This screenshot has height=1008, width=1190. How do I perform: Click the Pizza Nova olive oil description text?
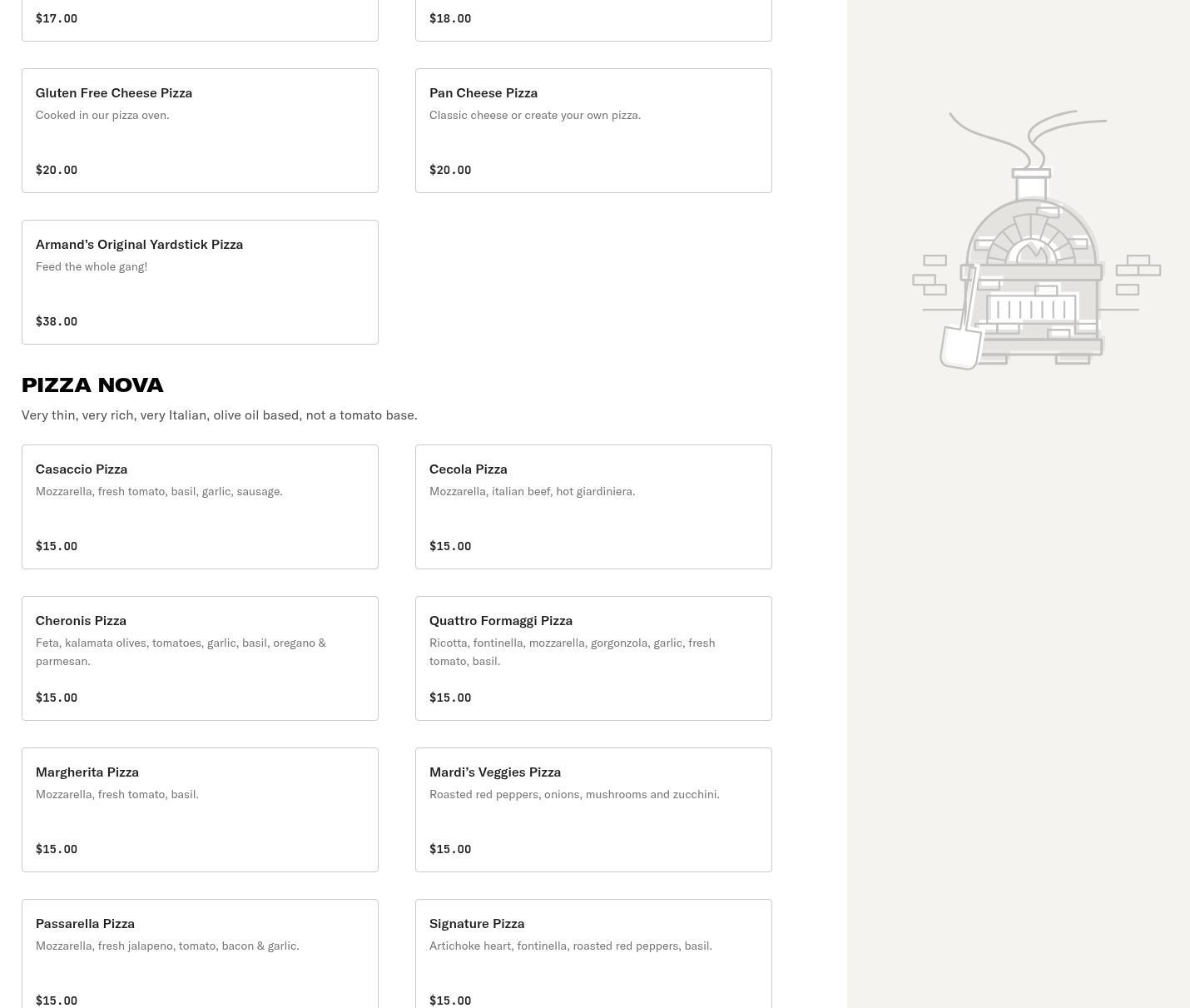pos(219,415)
